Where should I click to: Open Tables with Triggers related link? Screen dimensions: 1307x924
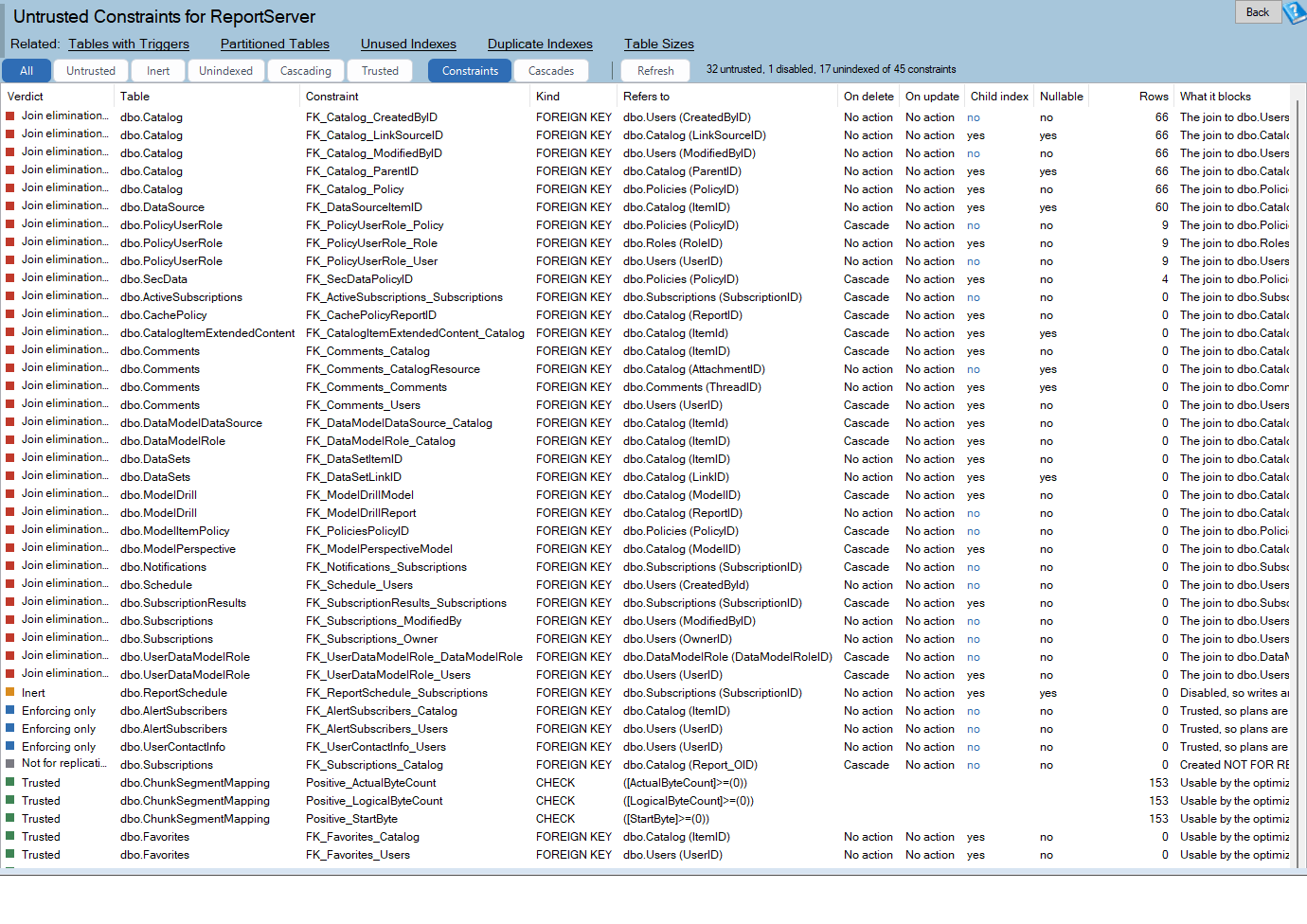click(129, 44)
